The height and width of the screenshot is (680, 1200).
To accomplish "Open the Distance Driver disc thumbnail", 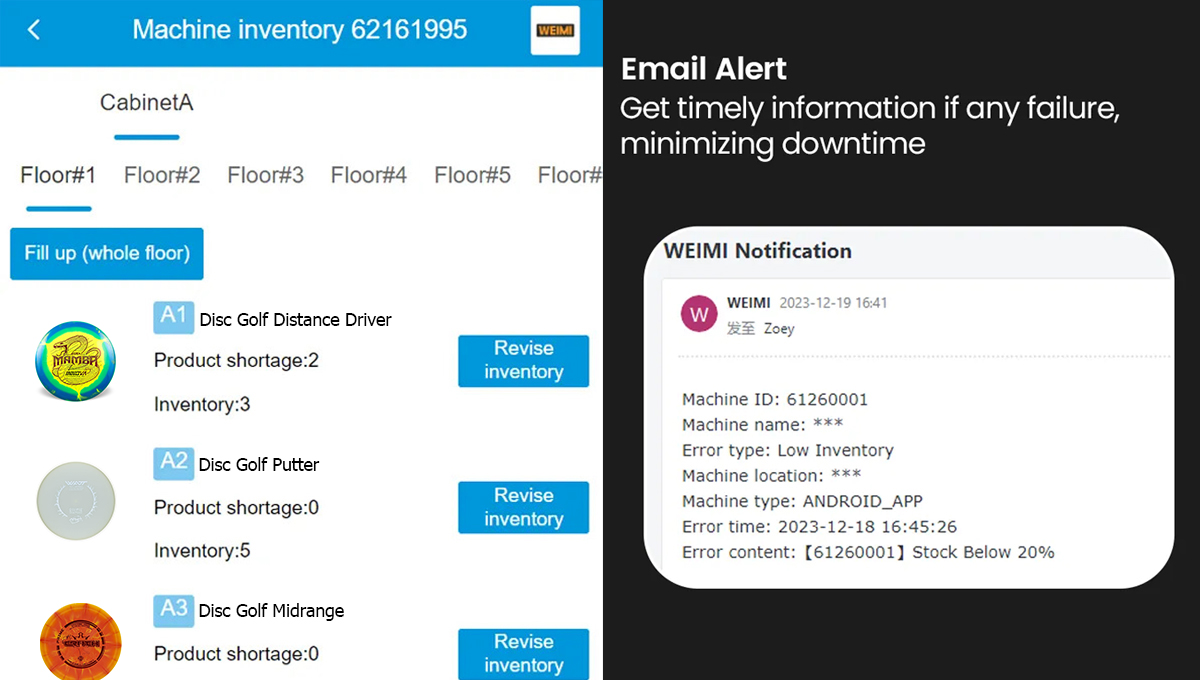I will point(75,363).
